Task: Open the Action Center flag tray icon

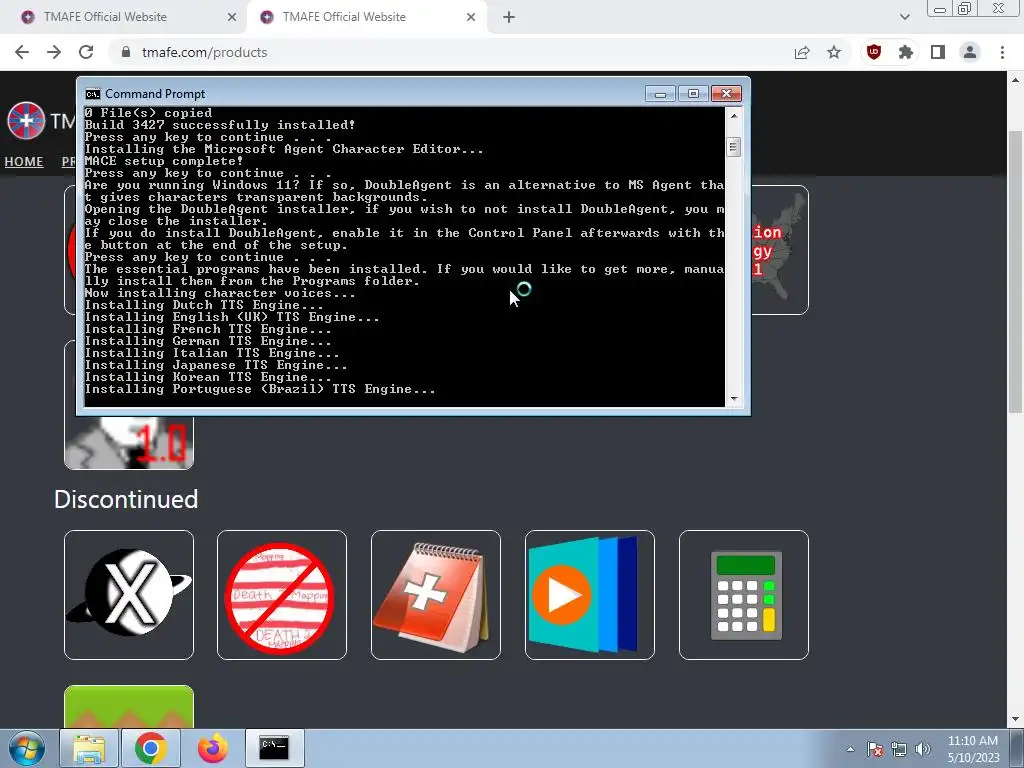Action: 874,749
